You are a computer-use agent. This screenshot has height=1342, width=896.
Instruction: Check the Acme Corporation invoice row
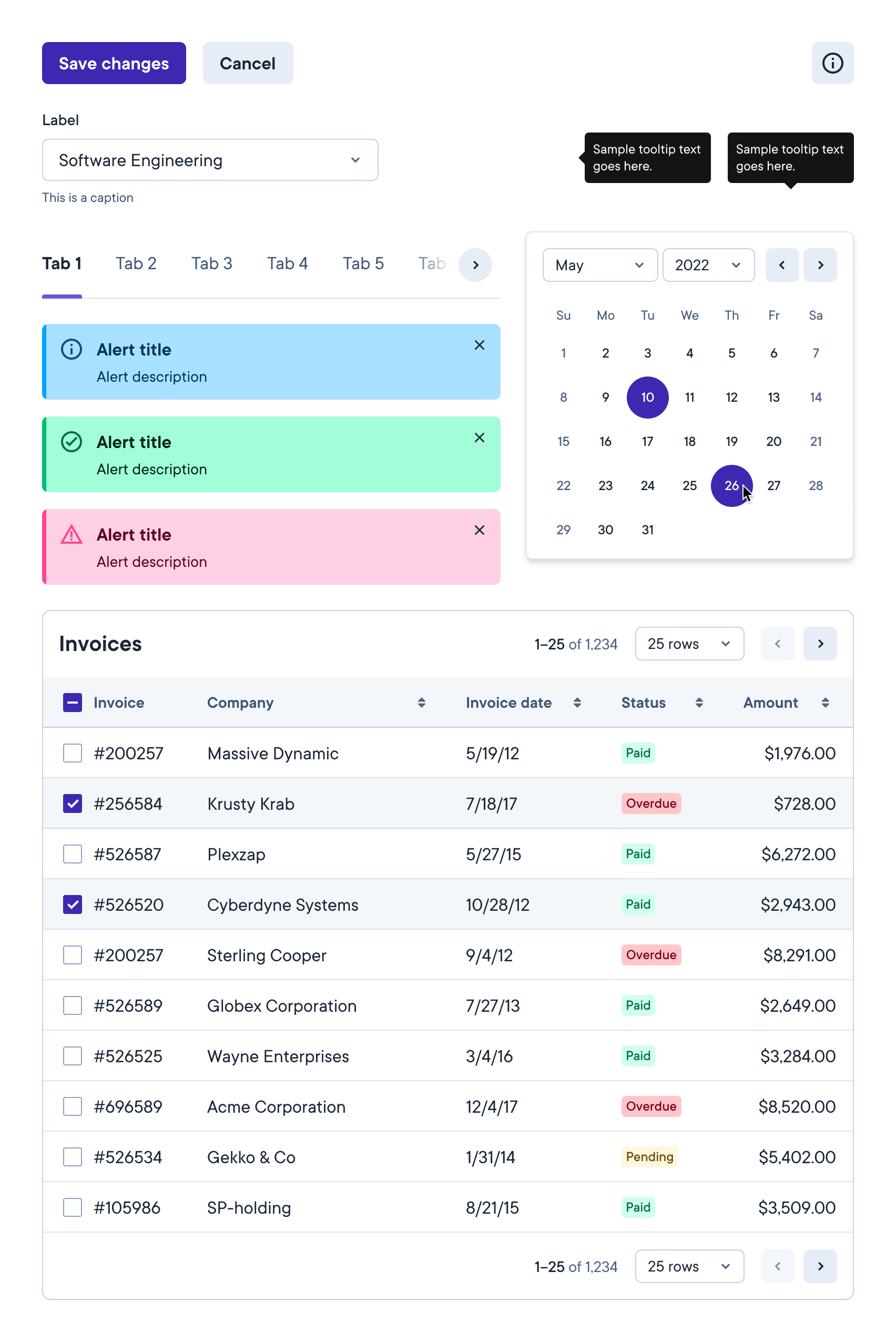tap(73, 1106)
